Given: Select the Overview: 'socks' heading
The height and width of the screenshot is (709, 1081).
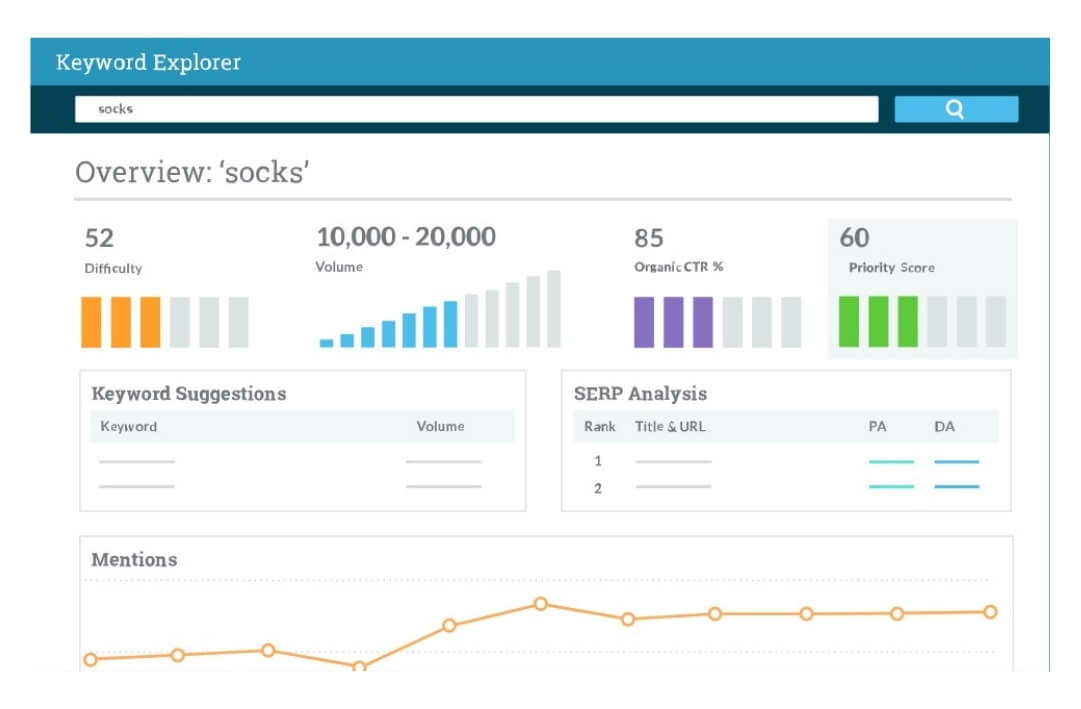Looking at the screenshot, I should 192,172.
